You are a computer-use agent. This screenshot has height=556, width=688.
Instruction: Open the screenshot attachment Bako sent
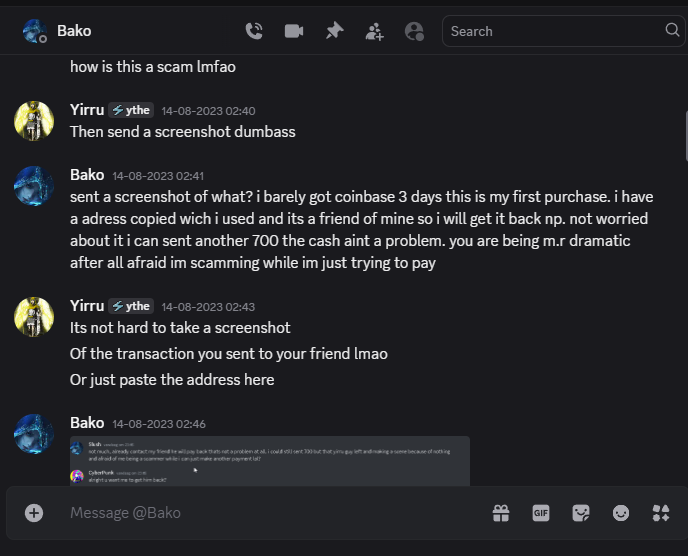tap(269, 461)
